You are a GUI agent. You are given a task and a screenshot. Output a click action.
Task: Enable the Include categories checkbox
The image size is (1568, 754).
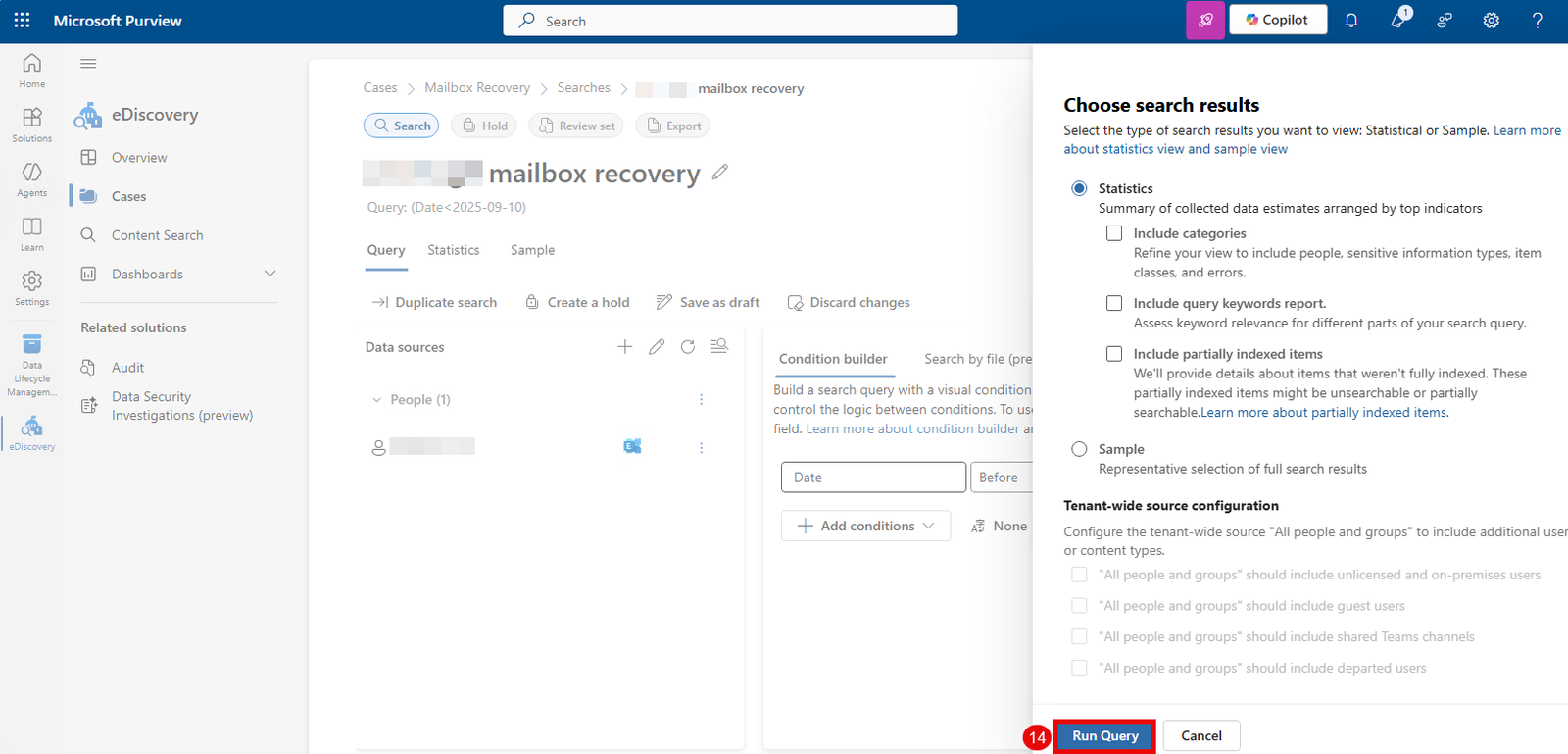1114,233
